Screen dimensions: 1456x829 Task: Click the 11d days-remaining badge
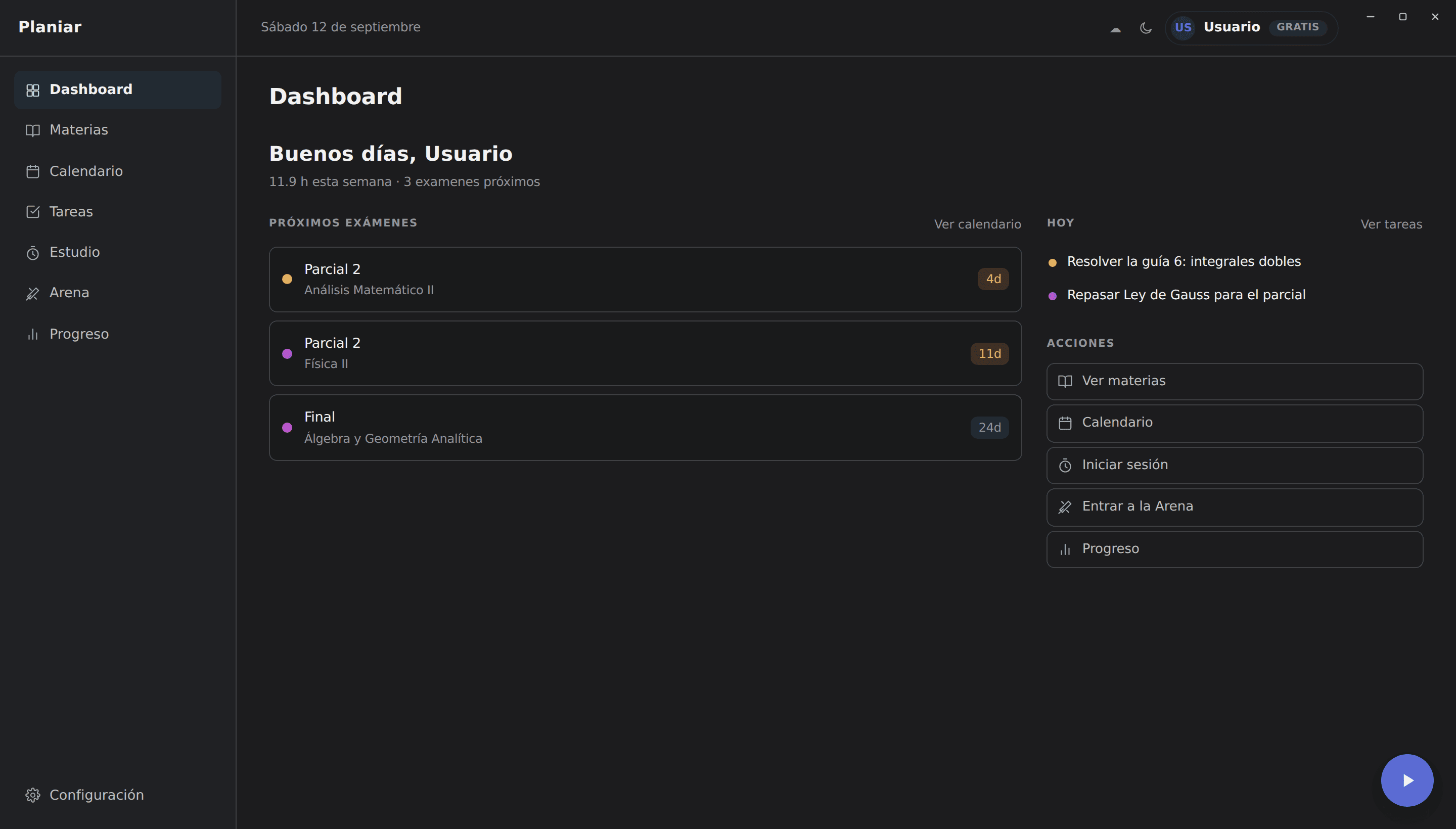click(990, 353)
